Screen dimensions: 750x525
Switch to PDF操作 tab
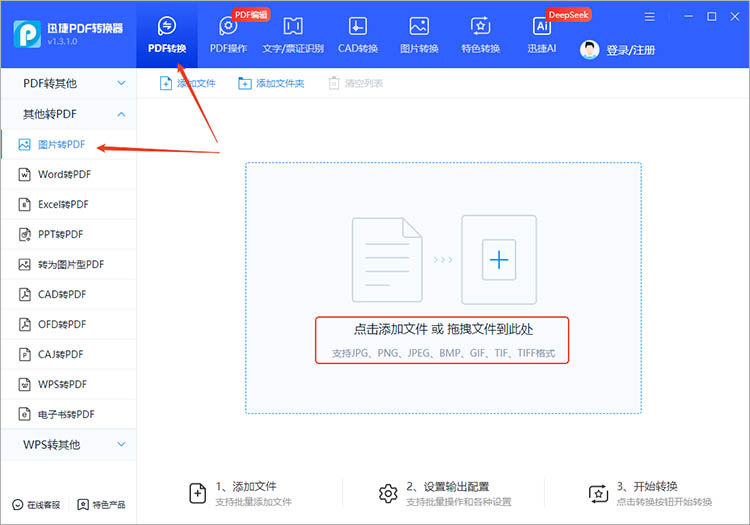tap(228, 34)
